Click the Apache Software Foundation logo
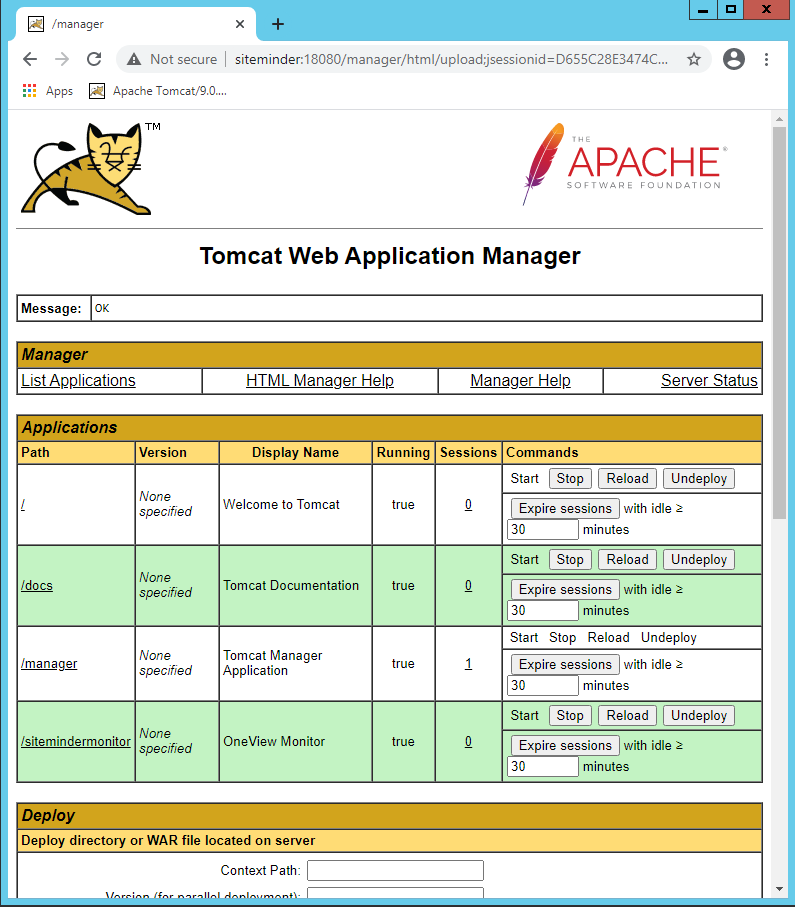Image resolution: width=795 pixels, height=907 pixels. [x=625, y=164]
